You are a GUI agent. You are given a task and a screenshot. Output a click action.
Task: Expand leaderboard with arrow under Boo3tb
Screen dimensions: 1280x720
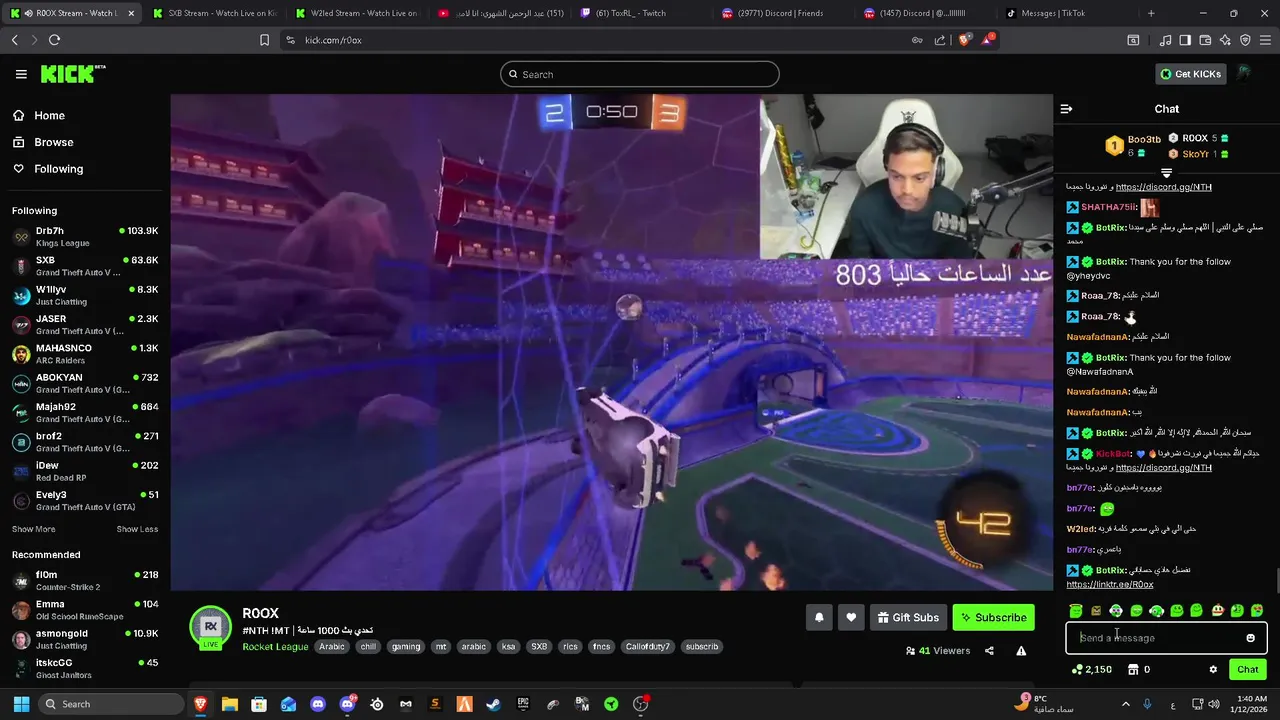(x=1166, y=174)
